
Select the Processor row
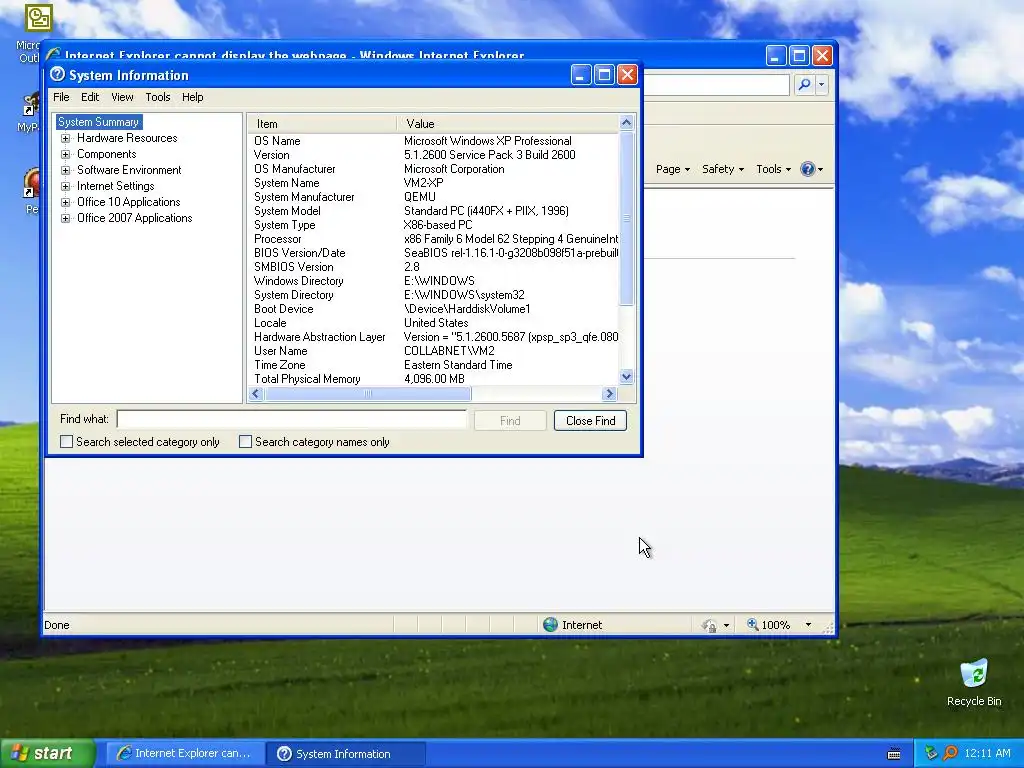click(x=433, y=239)
